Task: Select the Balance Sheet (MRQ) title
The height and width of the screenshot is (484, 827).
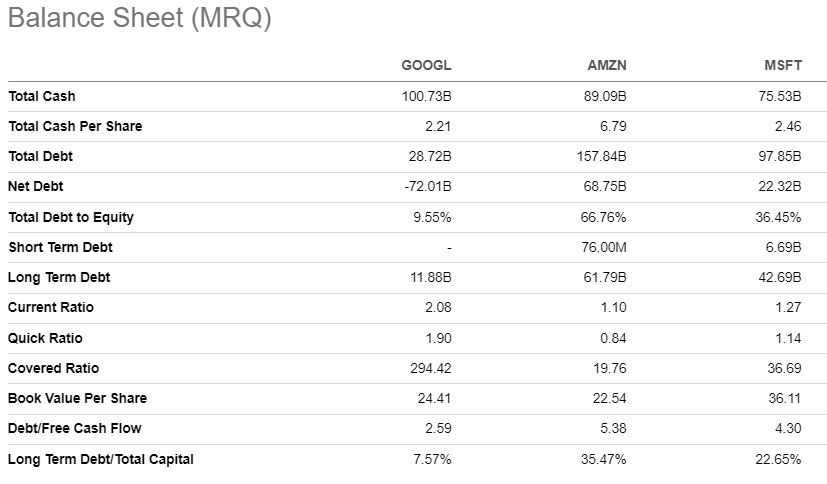Action: 139,19
